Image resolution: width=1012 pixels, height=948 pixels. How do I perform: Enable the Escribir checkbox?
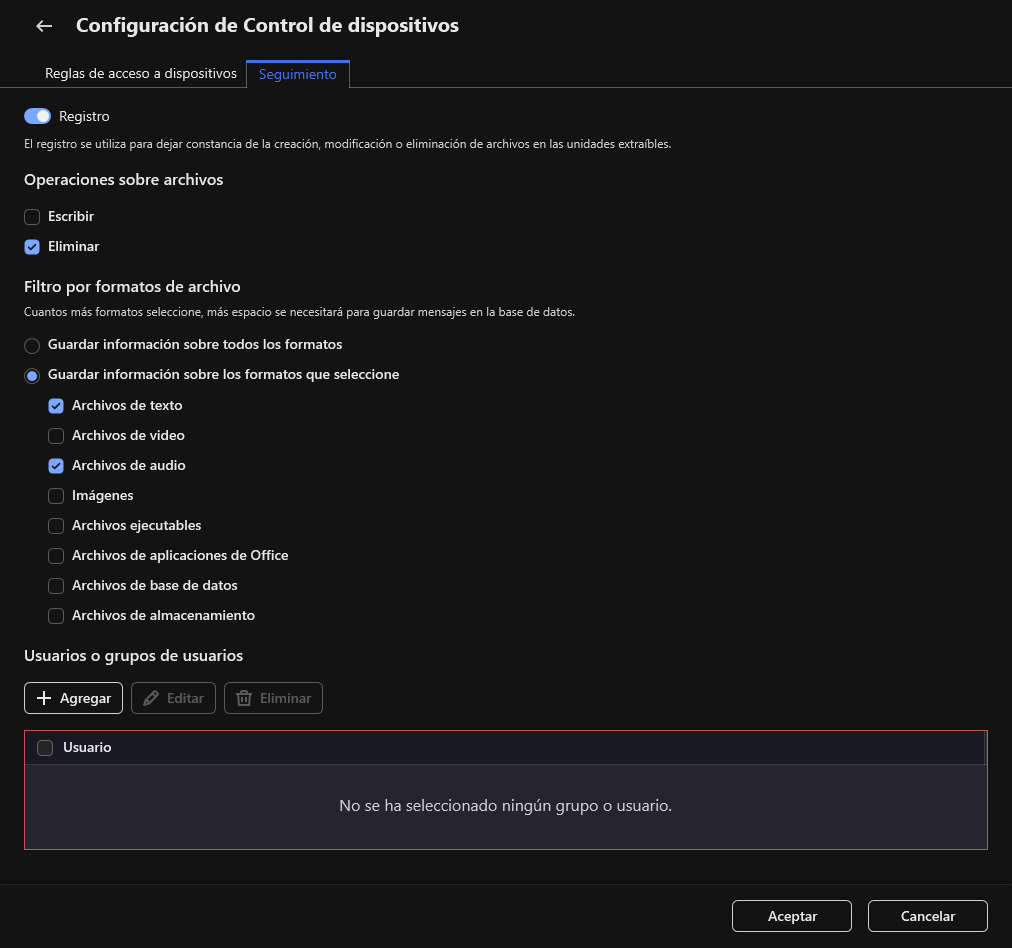pyautogui.click(x=32, y=216)
